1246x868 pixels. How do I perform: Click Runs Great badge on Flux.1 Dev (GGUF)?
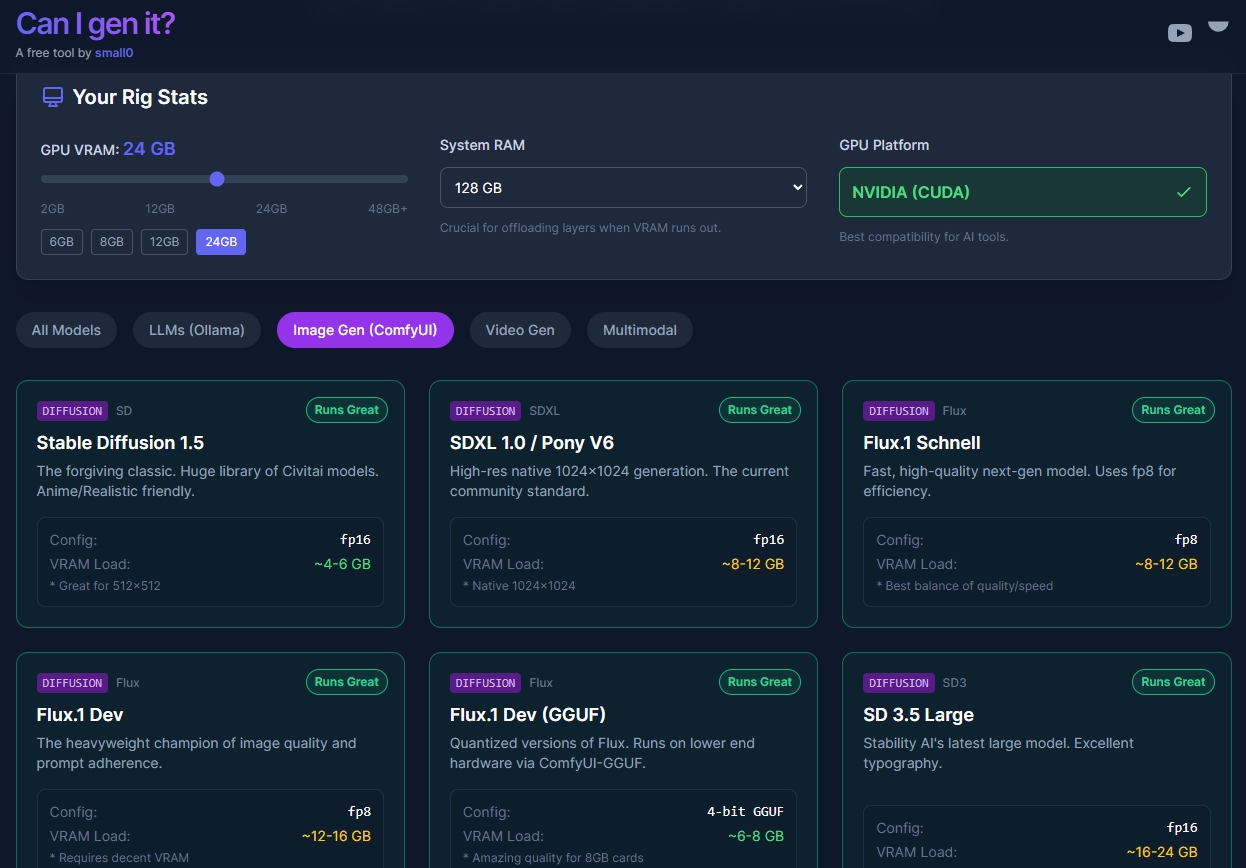[x=760, y=682]
